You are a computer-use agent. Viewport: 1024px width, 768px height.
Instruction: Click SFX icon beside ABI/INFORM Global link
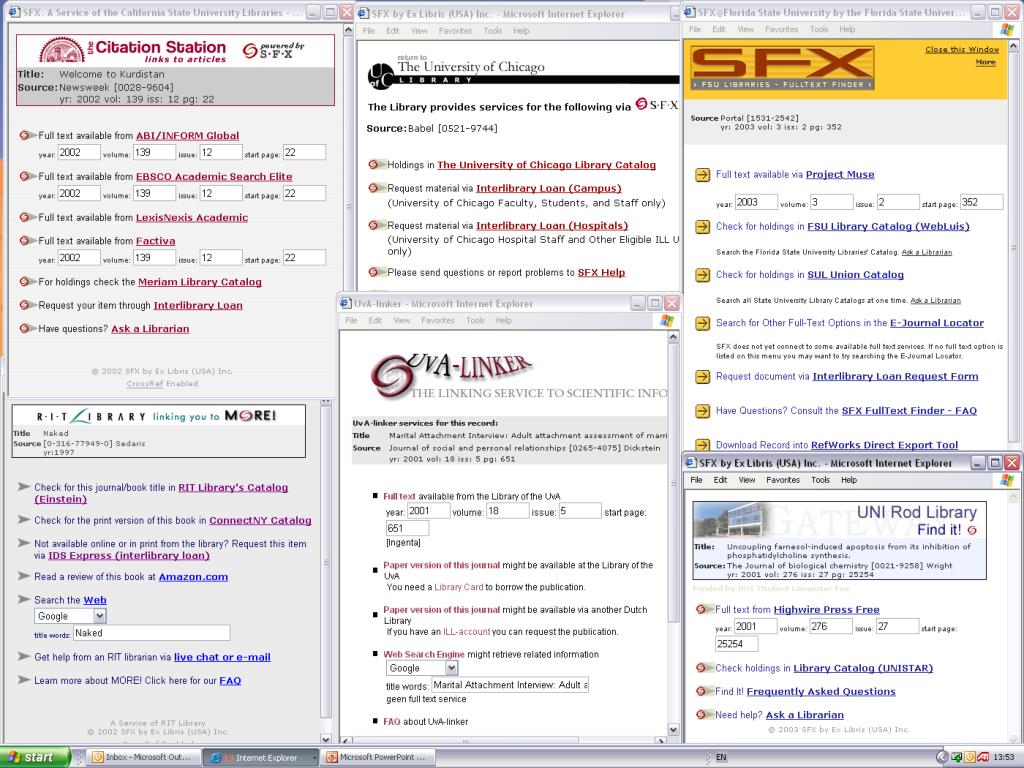click(27, 135)
